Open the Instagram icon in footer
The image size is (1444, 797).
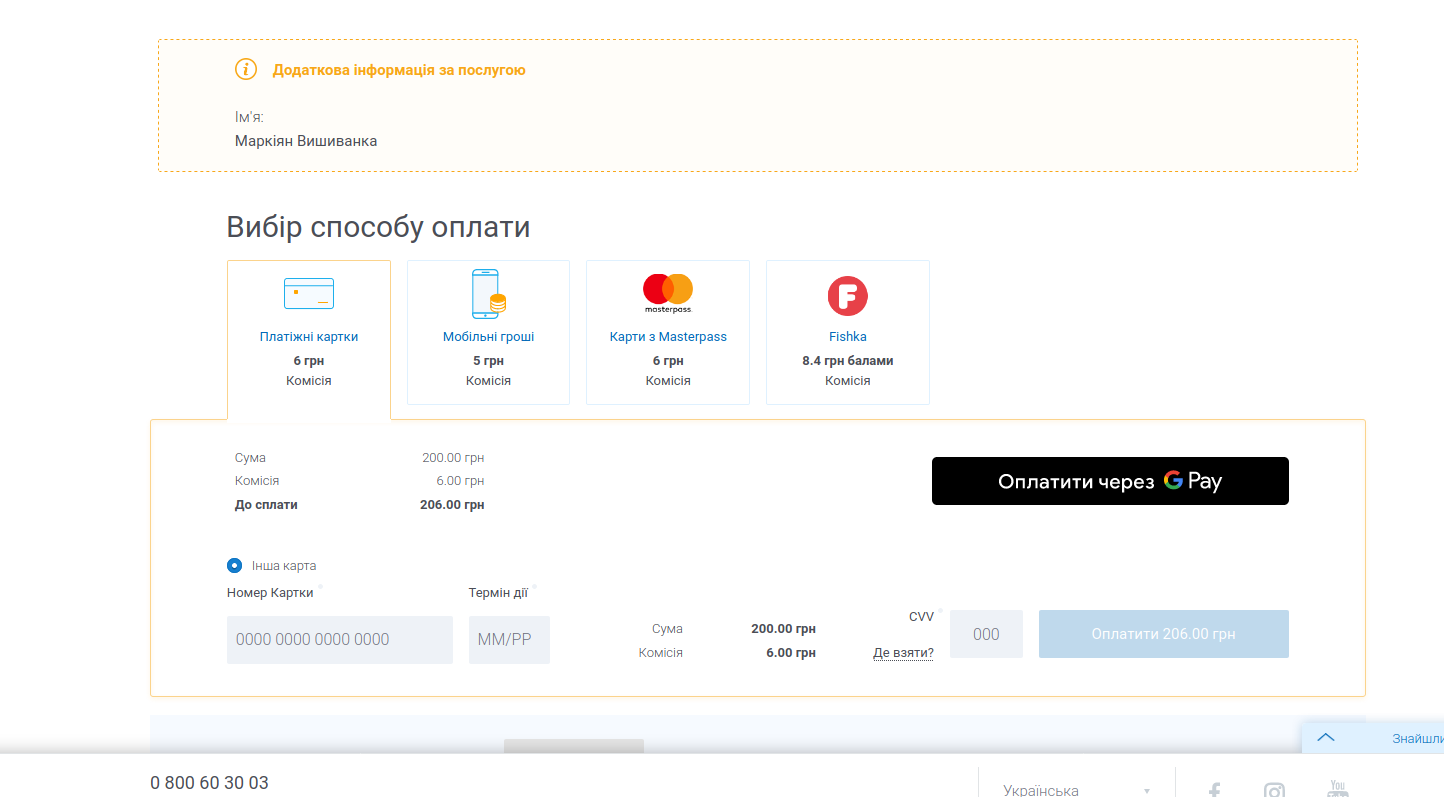click(x=1274, y=790)
